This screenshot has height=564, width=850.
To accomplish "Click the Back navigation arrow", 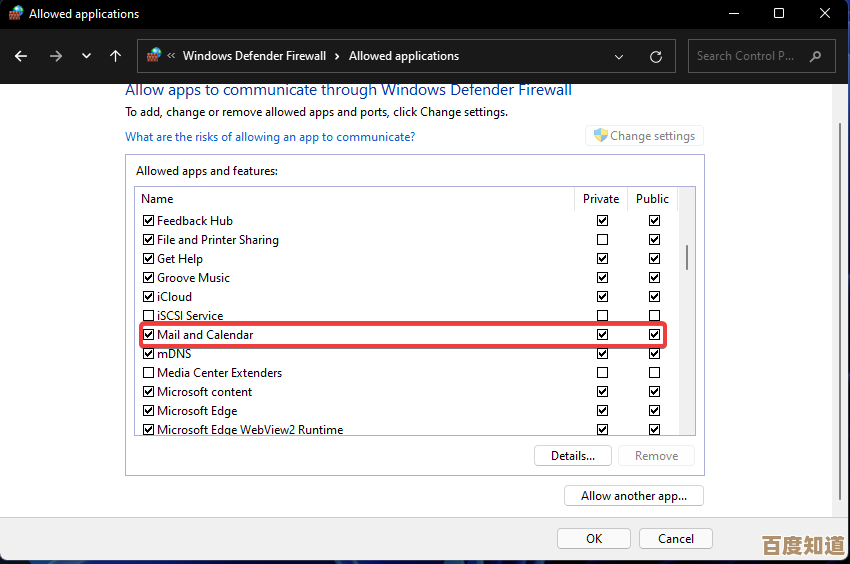I will [x=21, y=56].
